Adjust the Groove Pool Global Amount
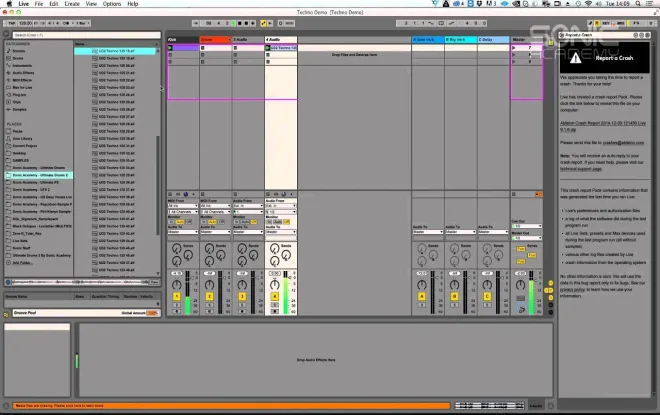 coord(152,313)
